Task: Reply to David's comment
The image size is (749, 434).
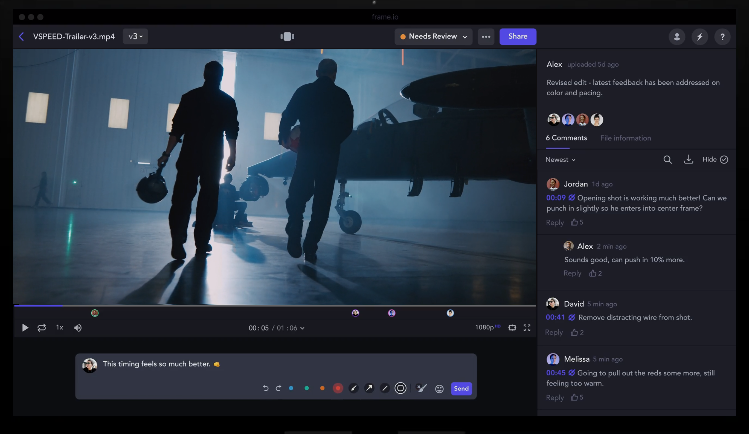Action: (x=554, y=332)
